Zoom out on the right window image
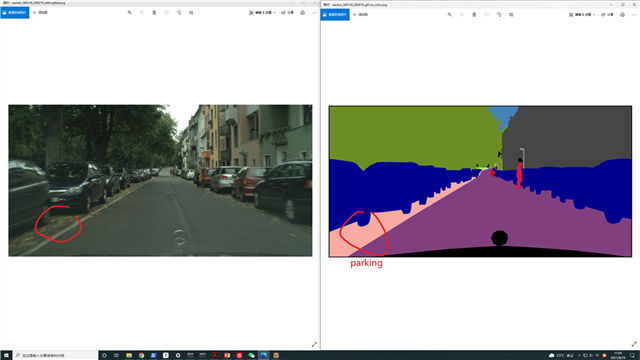This screenshot has height=360, width=640. 462,15
